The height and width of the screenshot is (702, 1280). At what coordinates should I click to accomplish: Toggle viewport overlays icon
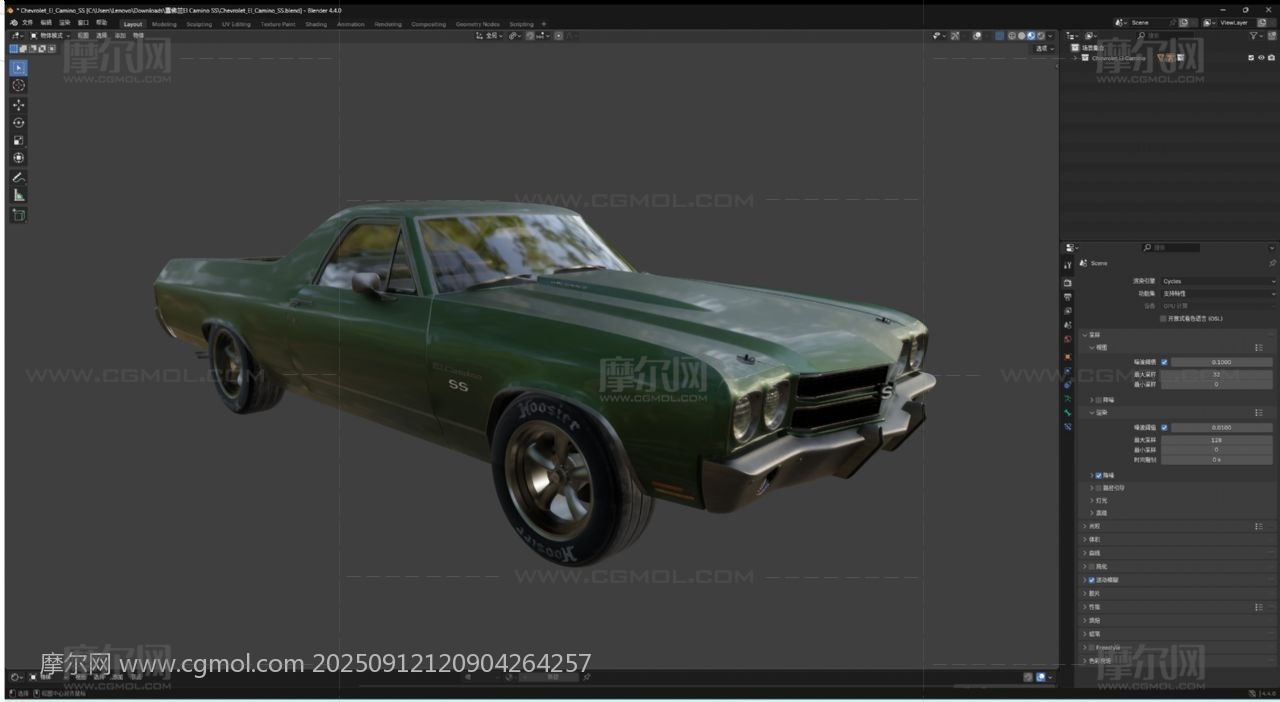tap(977, 36)
